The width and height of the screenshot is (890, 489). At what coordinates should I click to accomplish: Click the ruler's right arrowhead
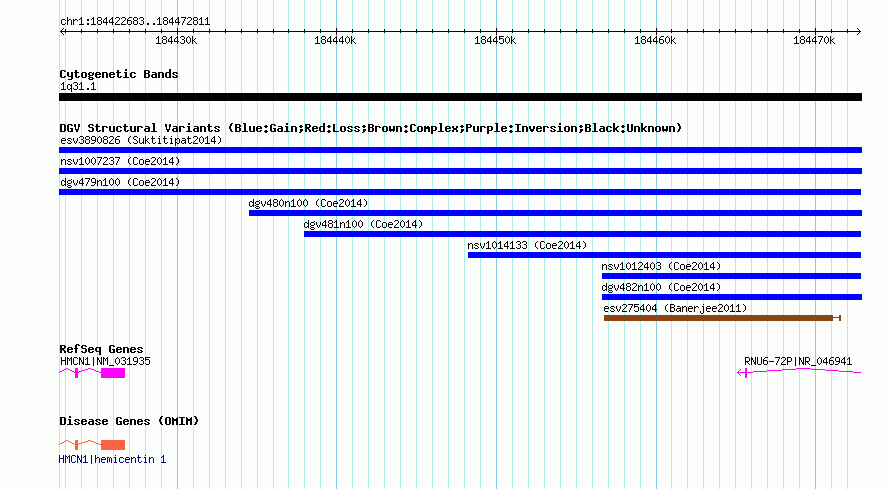click(x=858, y=31)
